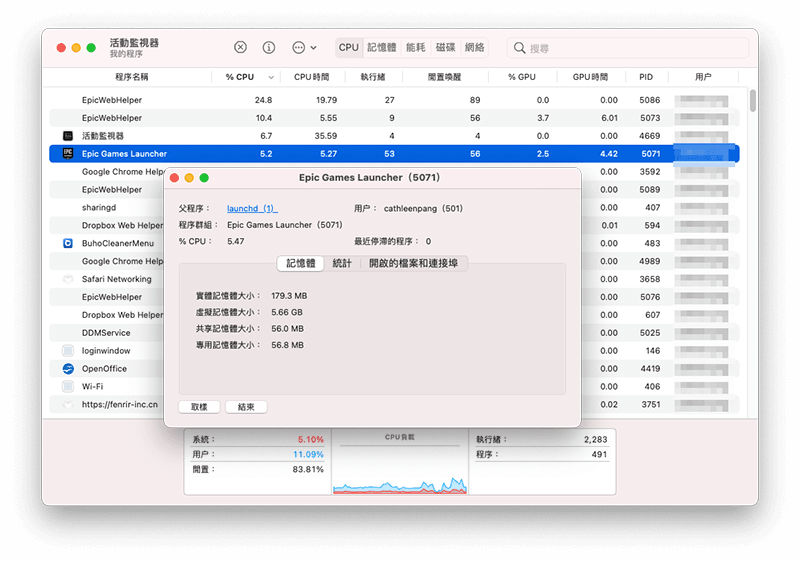
Task: Select the EpicWebHelper row with PID 5089
Action: click(107, 190)
